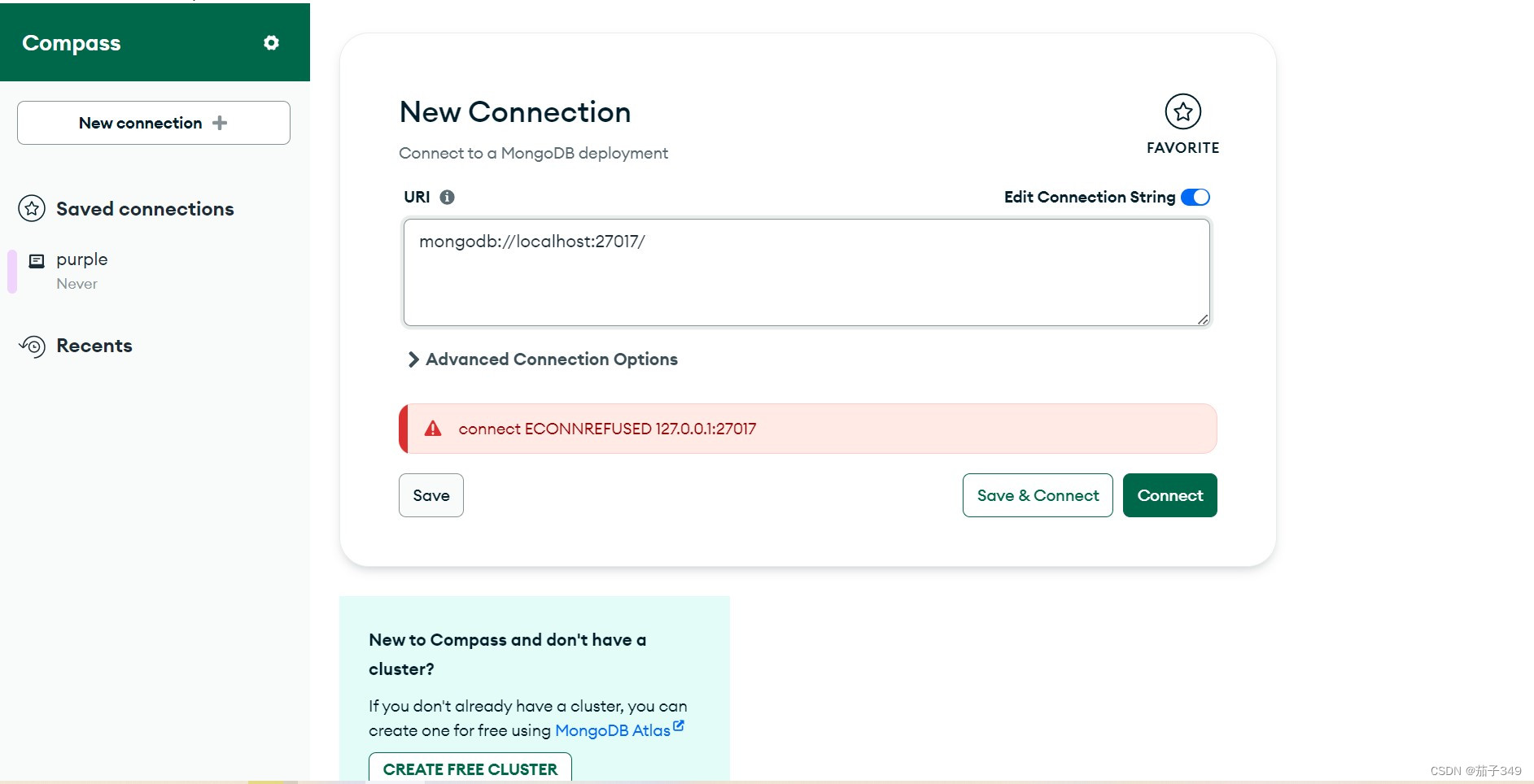Click inside the URI text field
Image resolution: width=1534 pixels, height=784 pixels.
805,272
